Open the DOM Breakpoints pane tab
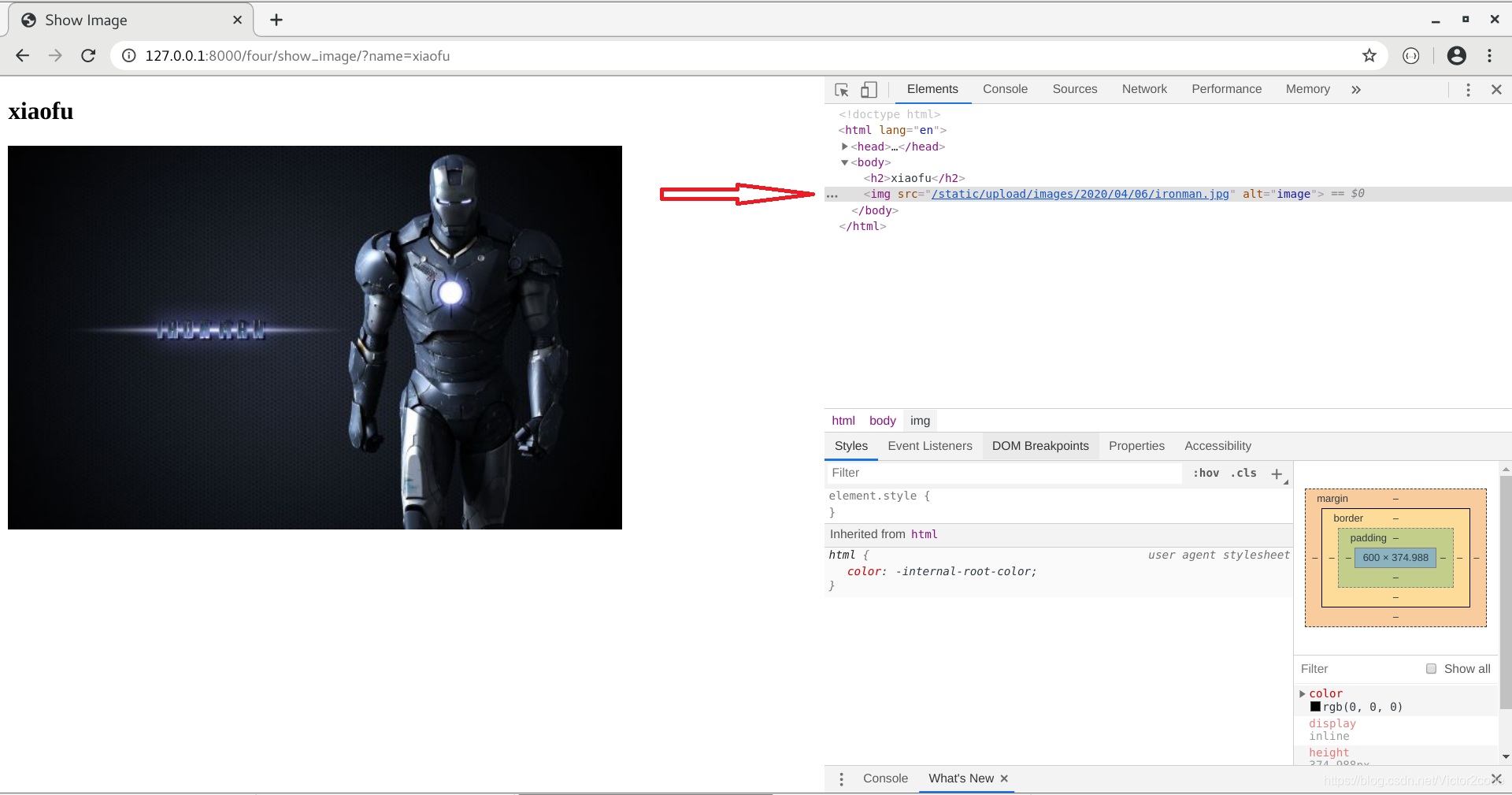 (x=1040, y=446)
